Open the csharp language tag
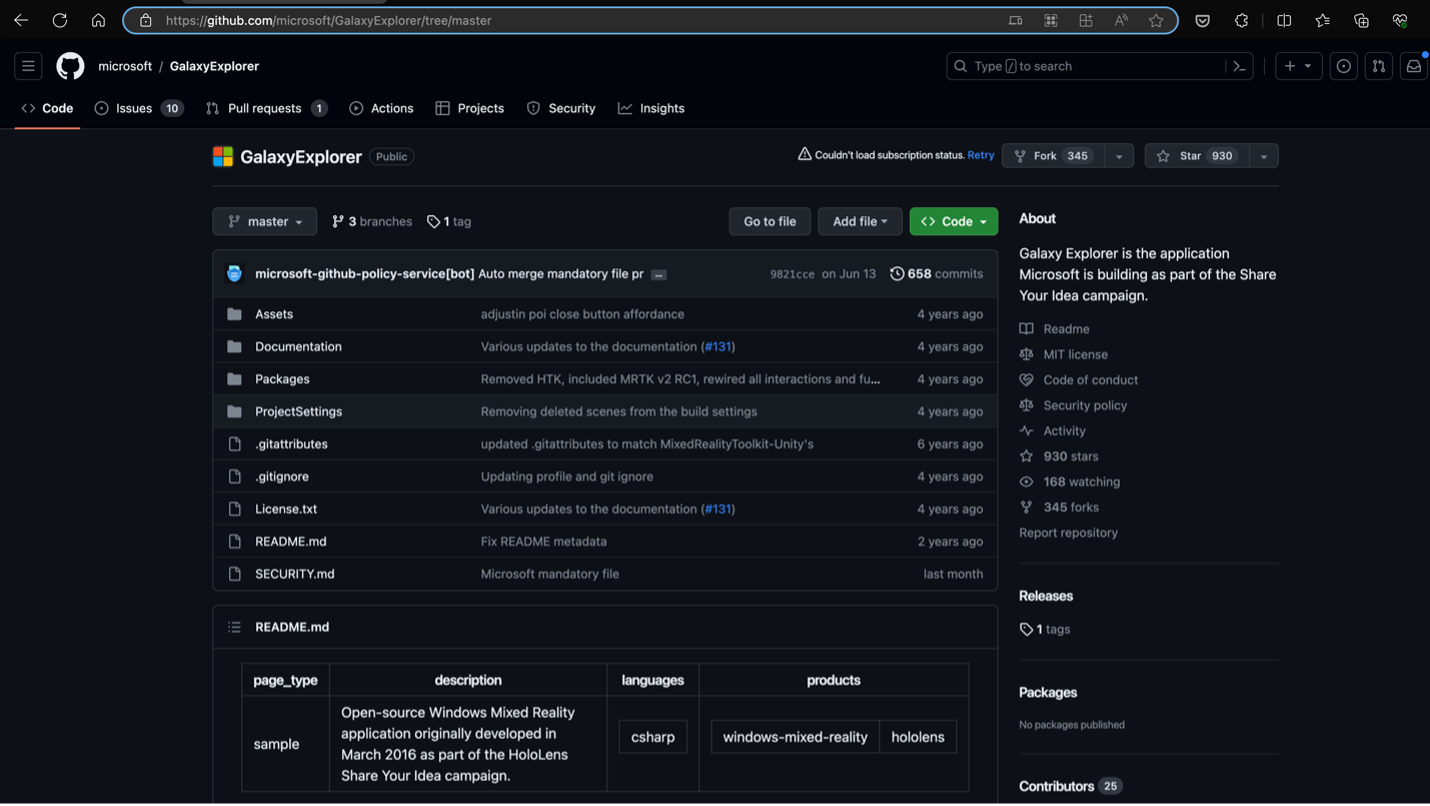 653,737
